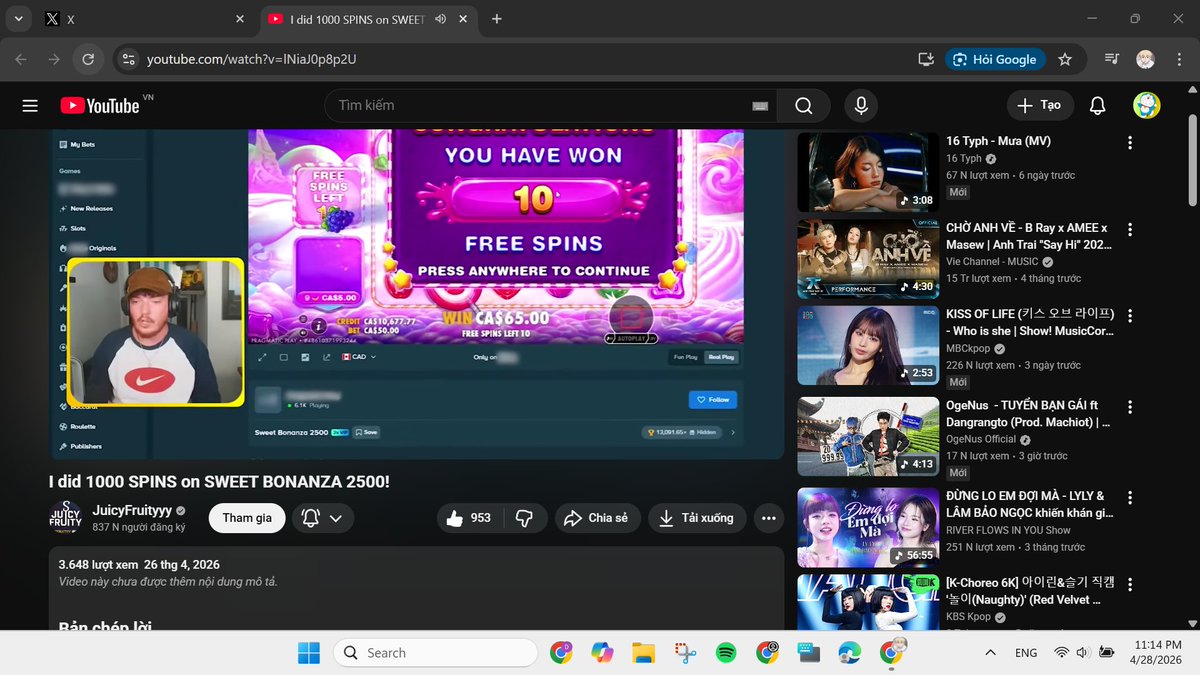Open KISS OF LIFE Who is she thumbnail
Image resolution: width=1200 pixels, height=675 pixels.
click(x=869, y=345)
